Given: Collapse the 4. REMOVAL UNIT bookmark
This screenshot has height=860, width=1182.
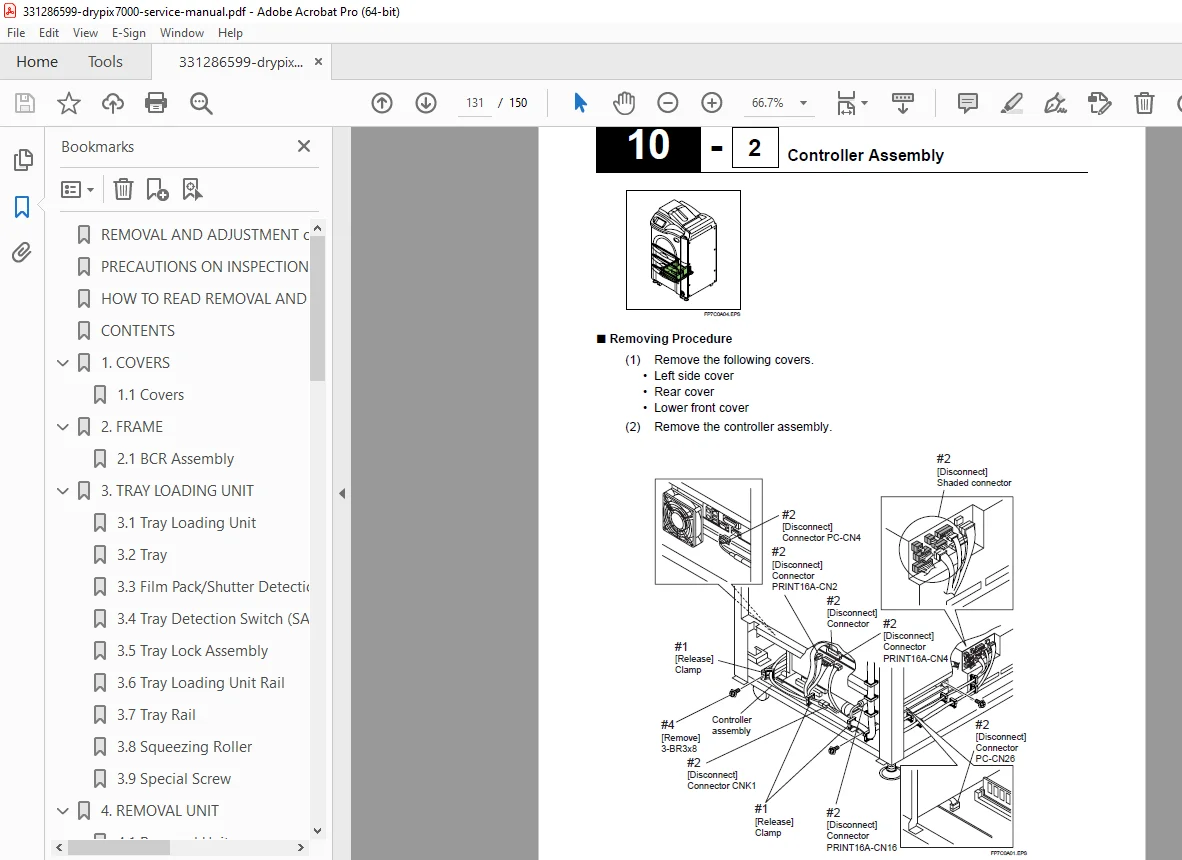Looking at the screenshot, I should pos(63,811).
